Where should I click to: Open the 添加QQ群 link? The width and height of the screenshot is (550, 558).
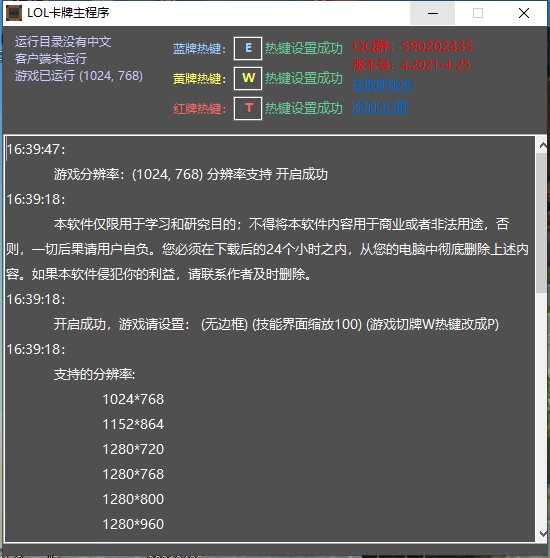381,107
